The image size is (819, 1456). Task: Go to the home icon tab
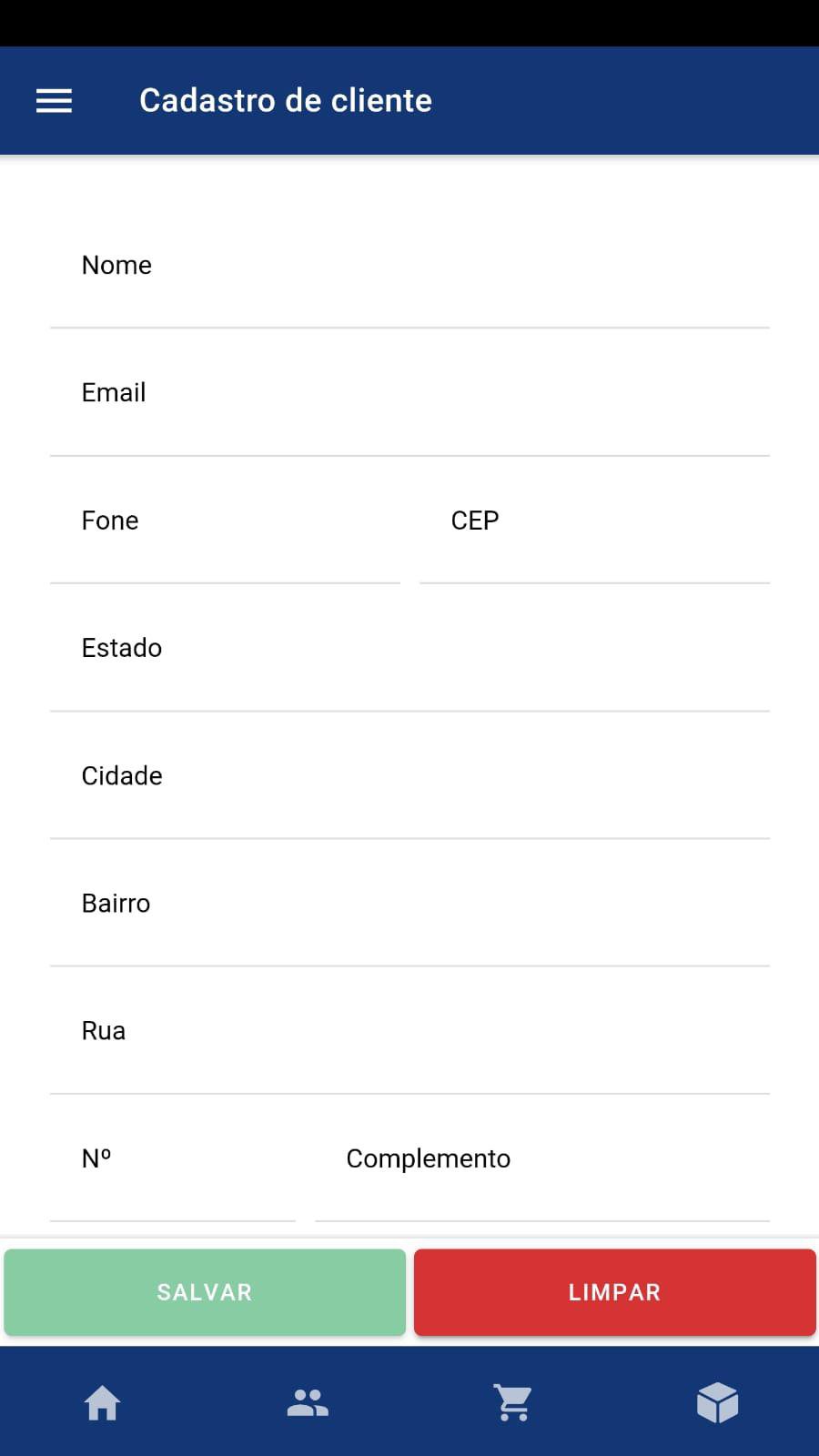click(103, 1402)
